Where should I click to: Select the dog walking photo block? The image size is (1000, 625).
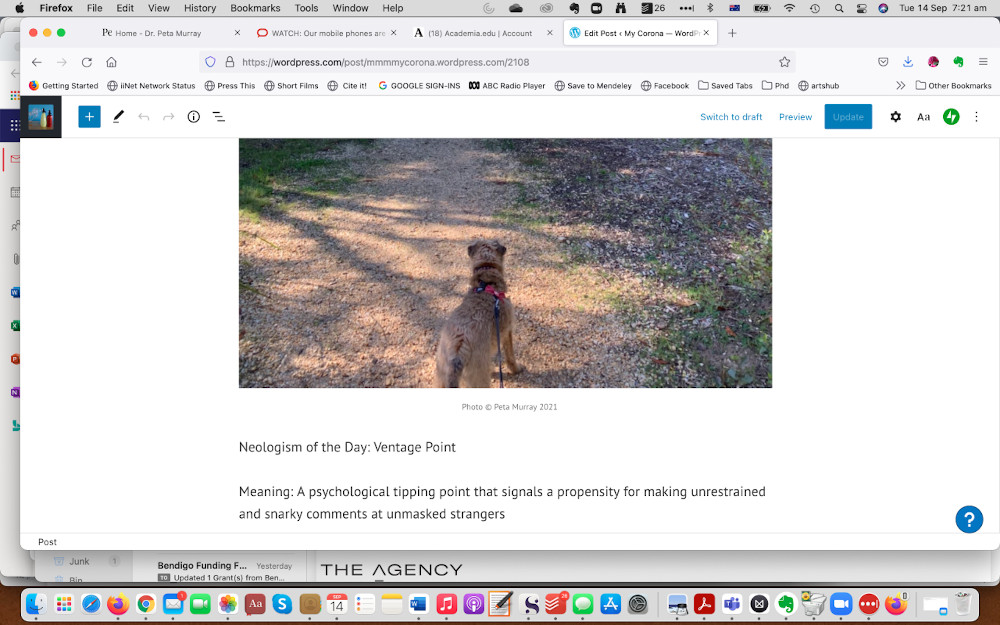coord(505,262)
